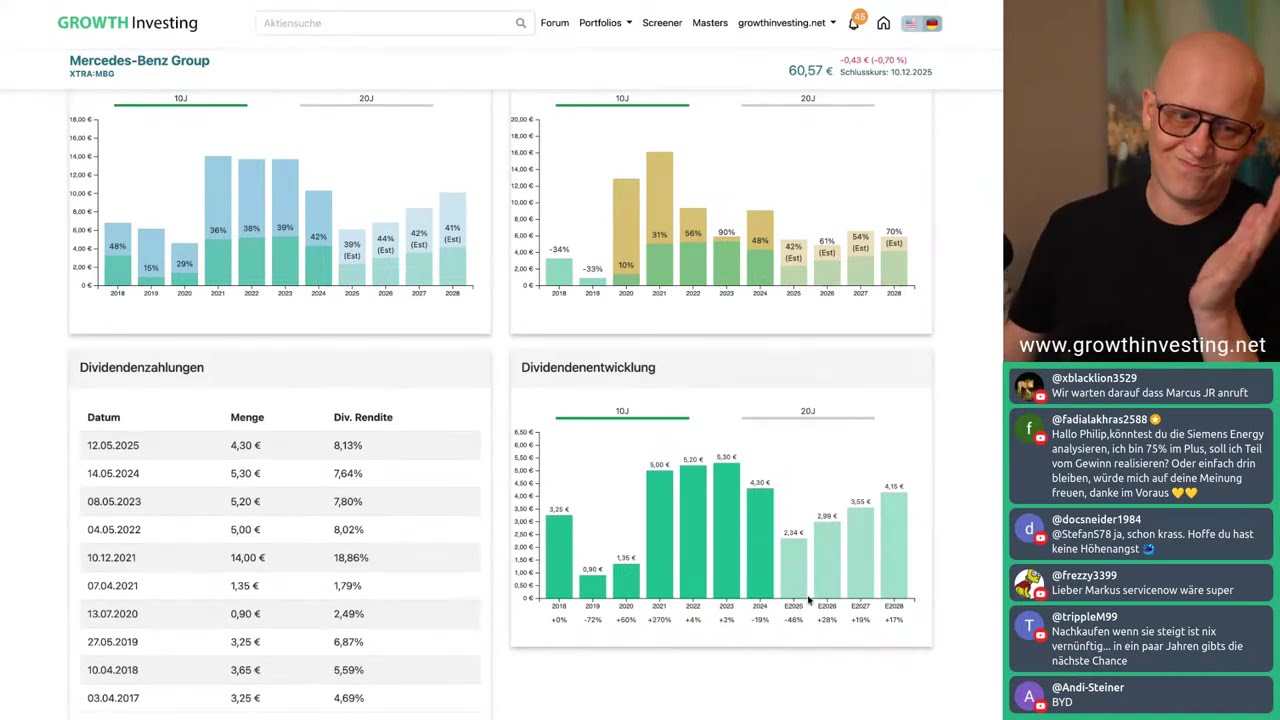Click the GROWTH Investing logo
The image size is (1280, 720).
click(127, 22)
